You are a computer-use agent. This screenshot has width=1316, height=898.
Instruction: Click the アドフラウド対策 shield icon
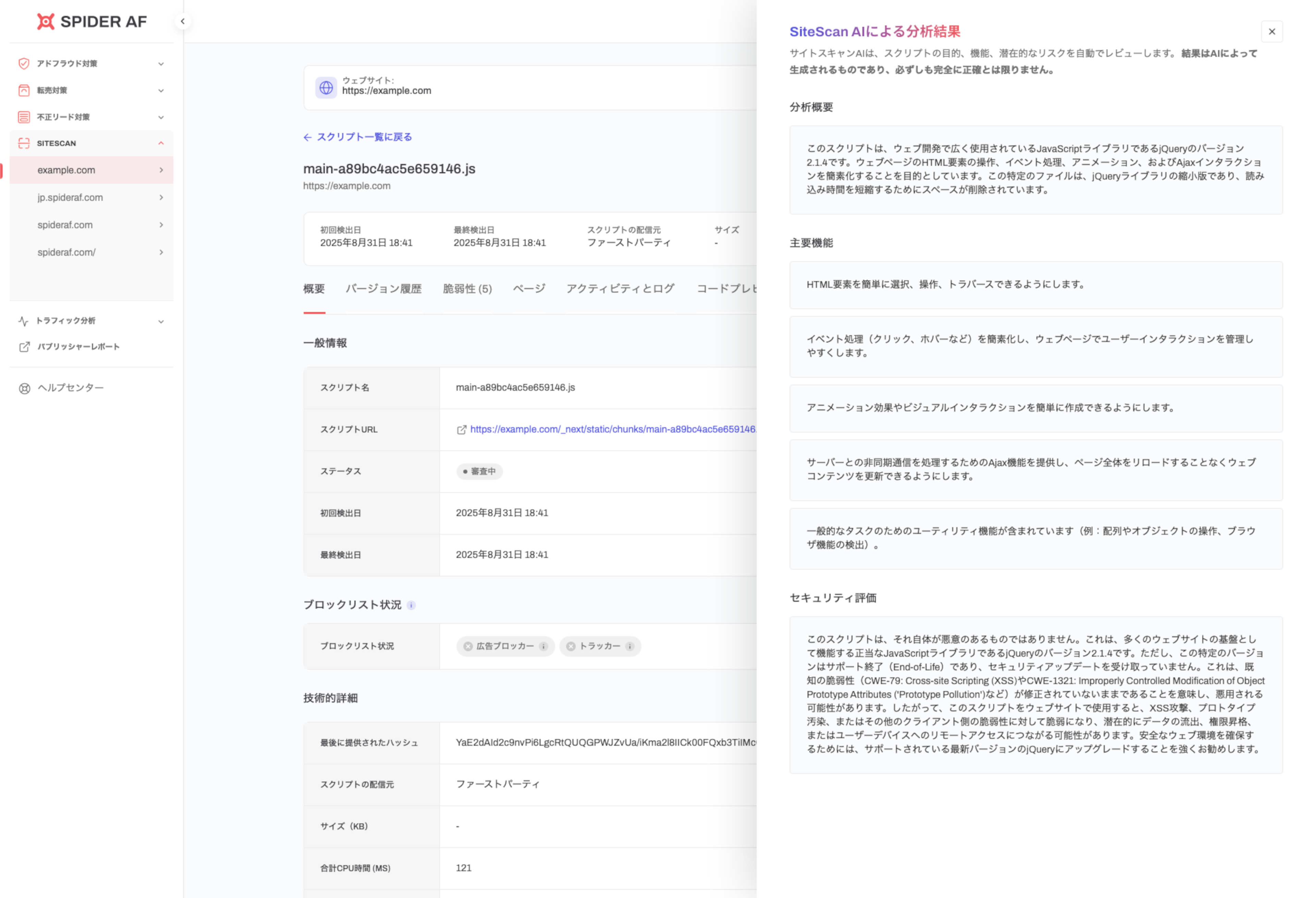[x=24, y=63]
